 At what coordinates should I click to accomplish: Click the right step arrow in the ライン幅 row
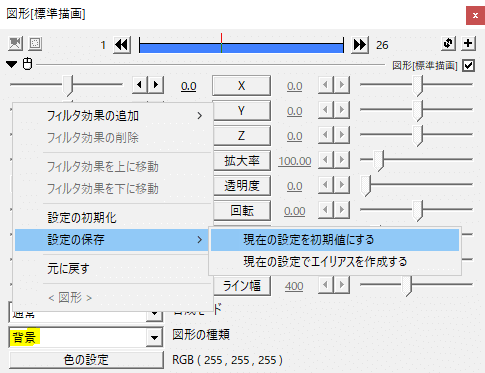342,285
